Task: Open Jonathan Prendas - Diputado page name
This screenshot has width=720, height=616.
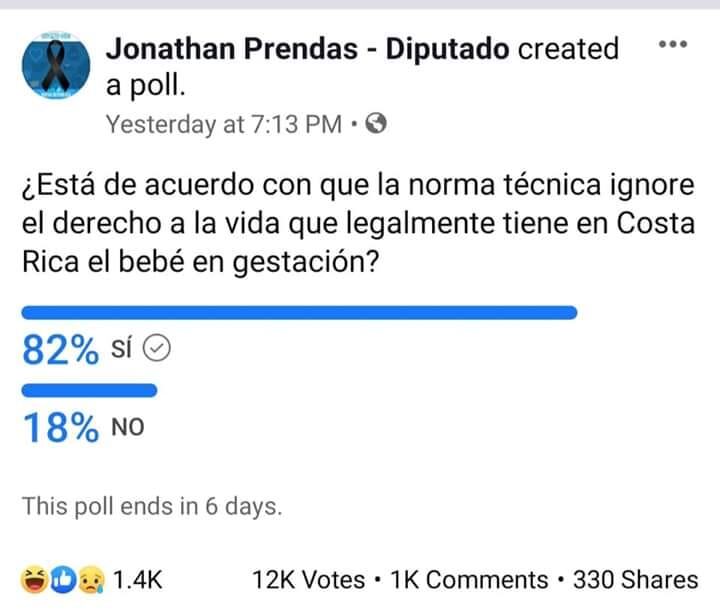Action: [309, 48]
